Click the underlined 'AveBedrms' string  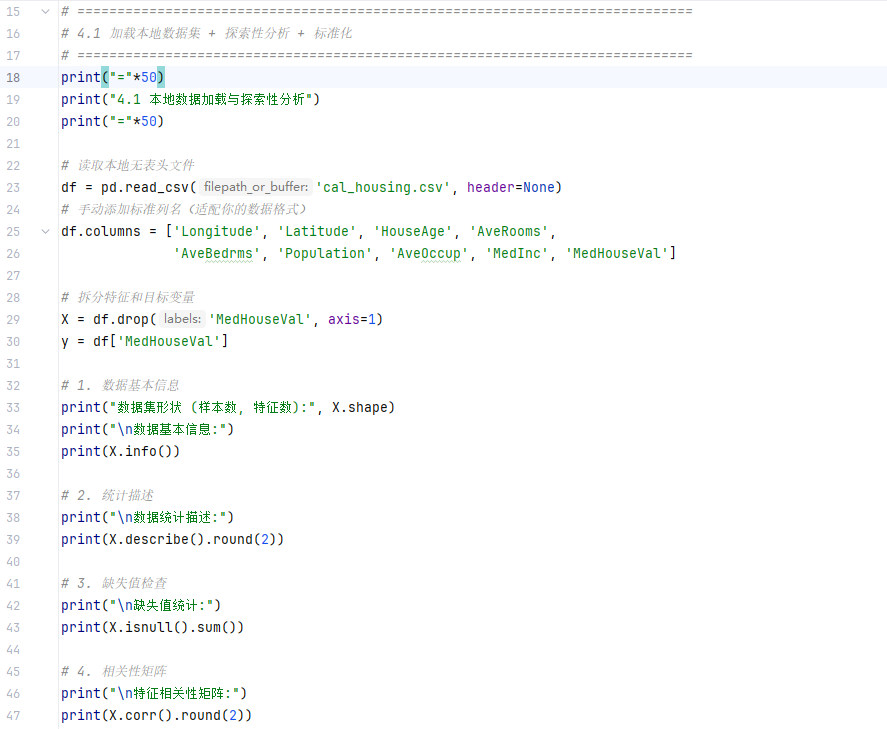coord(217,253)
